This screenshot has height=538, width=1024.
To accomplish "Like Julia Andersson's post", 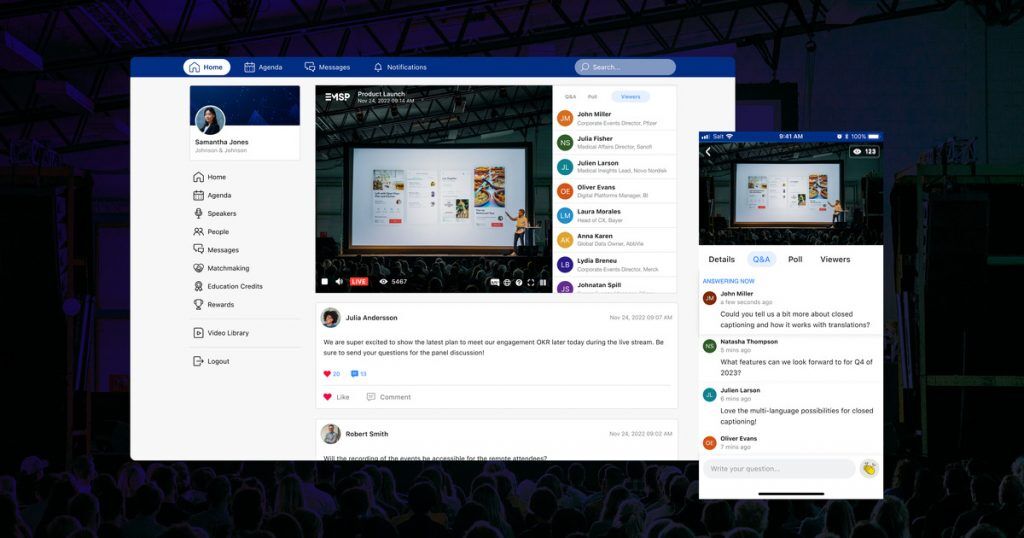I will coord(336,397).
